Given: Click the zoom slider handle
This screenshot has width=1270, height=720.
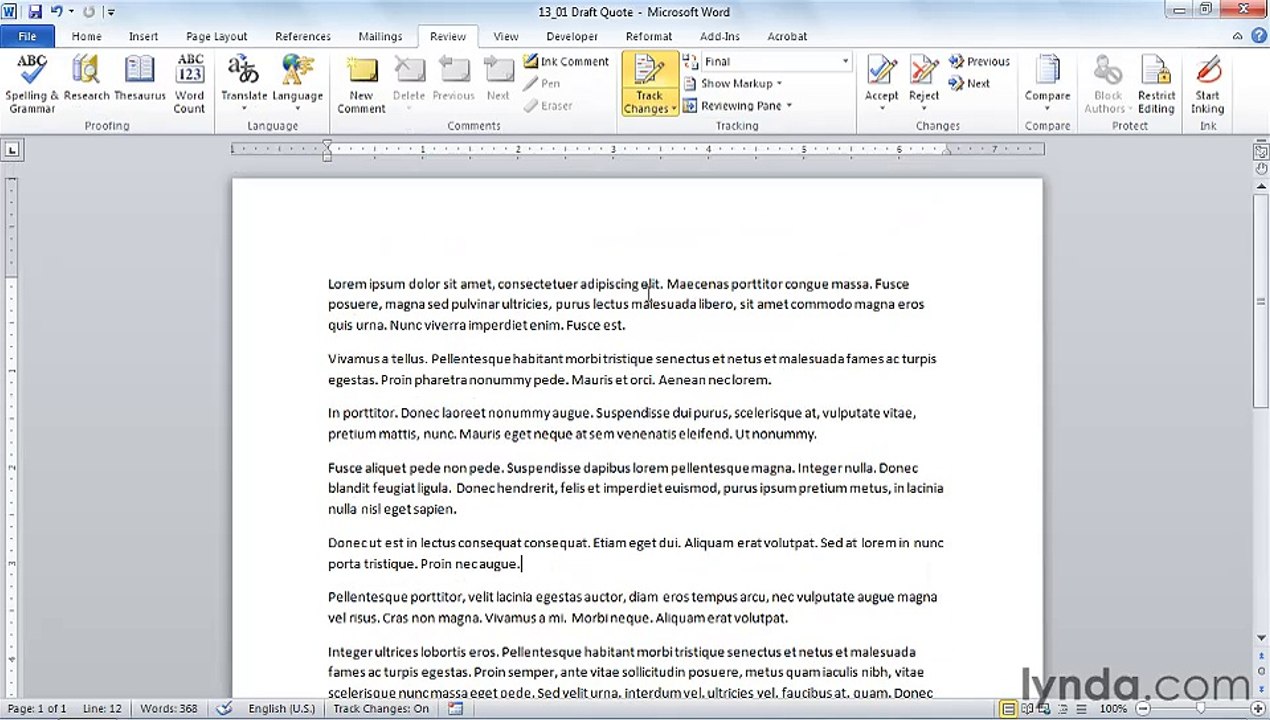Looking at the screenshot, I should point(1200,709).
